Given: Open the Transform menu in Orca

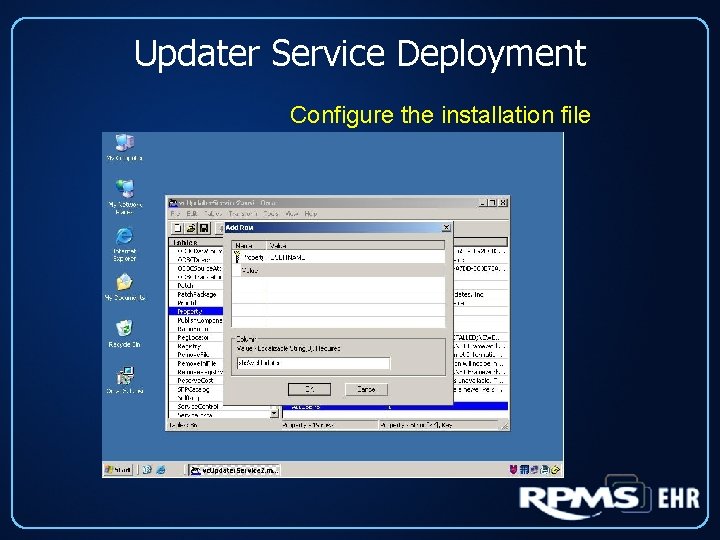Looking at the screenshot, I should click(243, 214).
